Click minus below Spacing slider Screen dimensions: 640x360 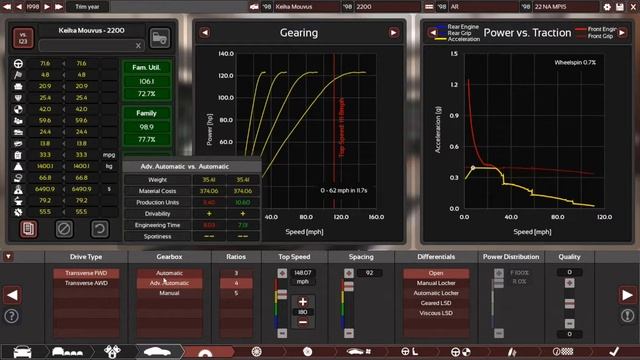click(x=349, y=333)
